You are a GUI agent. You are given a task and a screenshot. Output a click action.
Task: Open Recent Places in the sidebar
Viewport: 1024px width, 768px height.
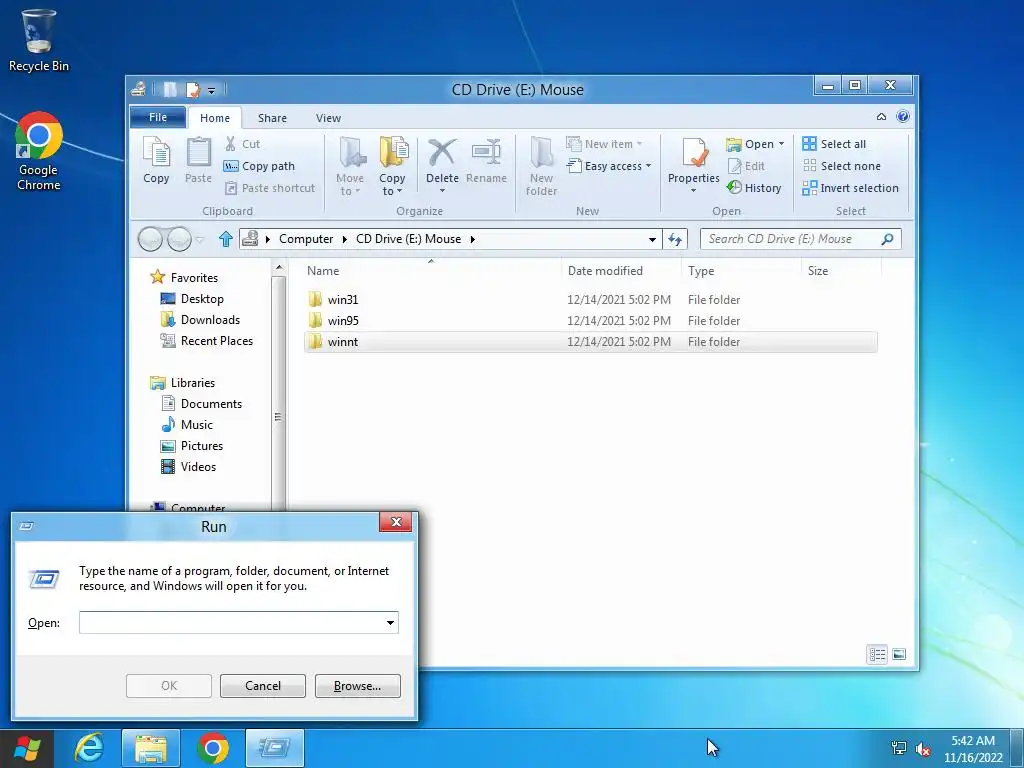click(x=207, y=340)
